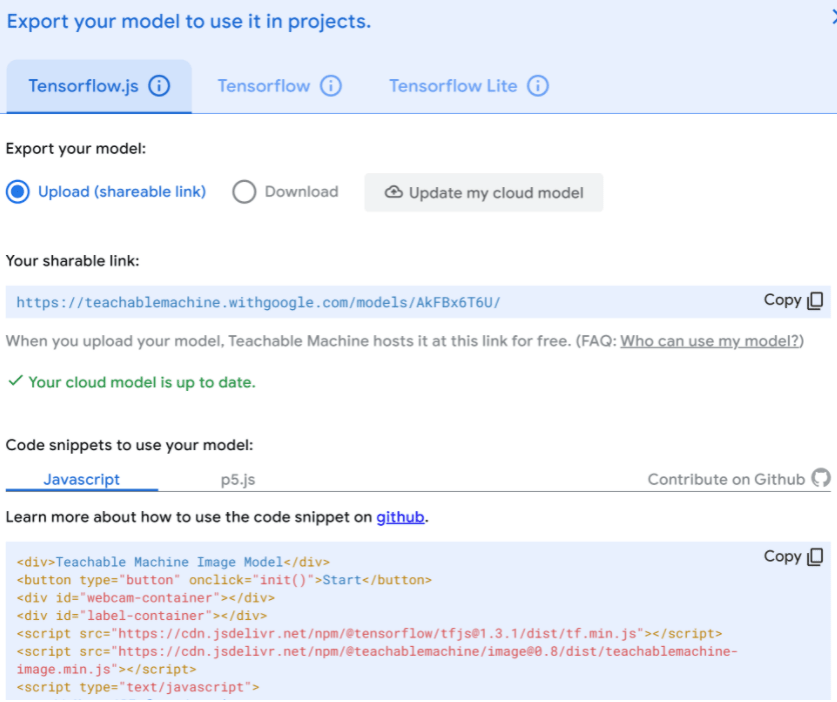Open the Tensorflow Lite info icon
Screen dimensions: 837x702
[538, 86]
